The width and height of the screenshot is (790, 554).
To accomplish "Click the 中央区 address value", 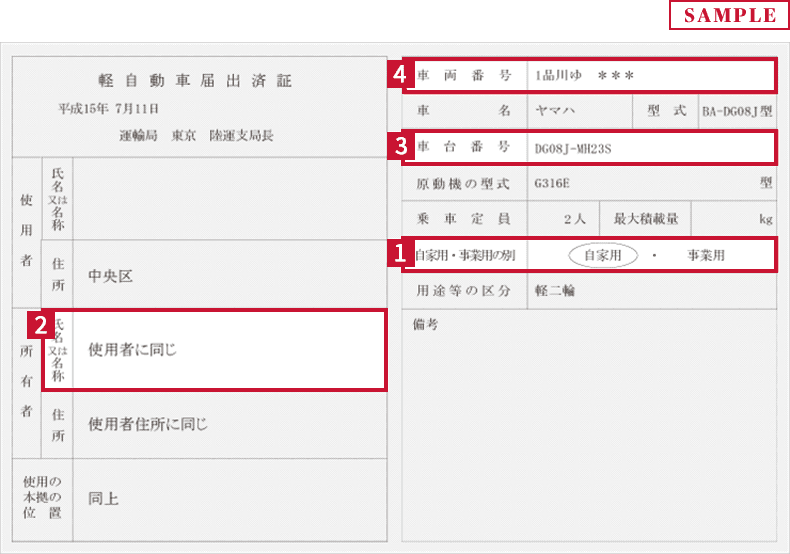I will coord(110,276).
